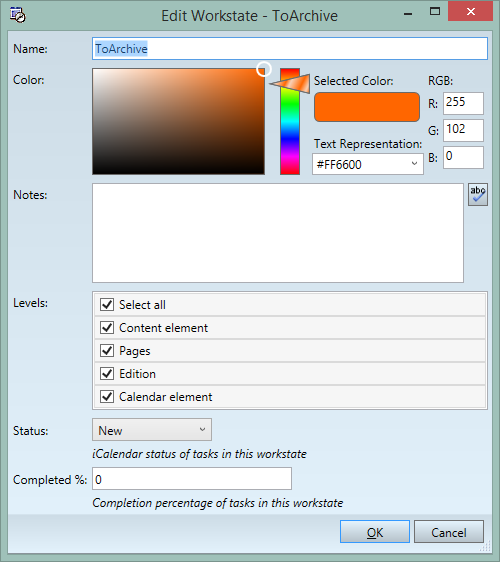Click the Cancel button

[x=449, y=532]
